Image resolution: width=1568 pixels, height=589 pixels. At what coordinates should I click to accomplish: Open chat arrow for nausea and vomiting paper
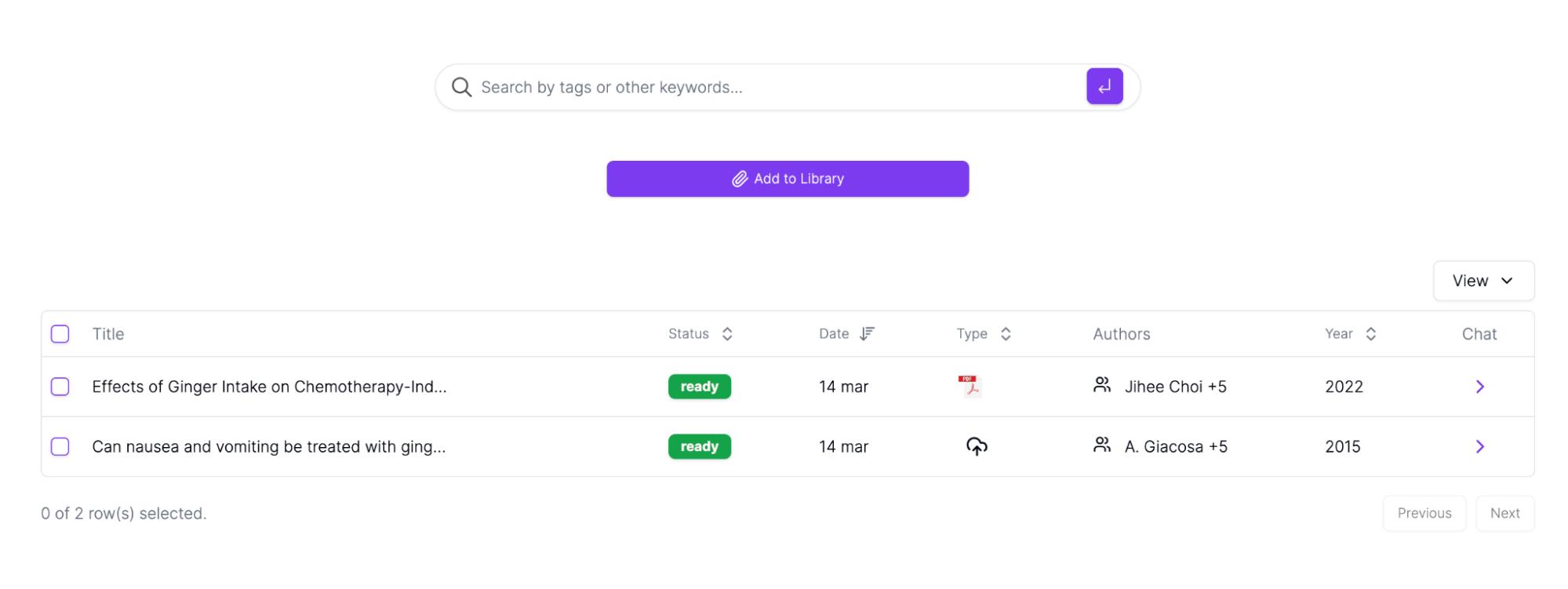coord(1479,446)
